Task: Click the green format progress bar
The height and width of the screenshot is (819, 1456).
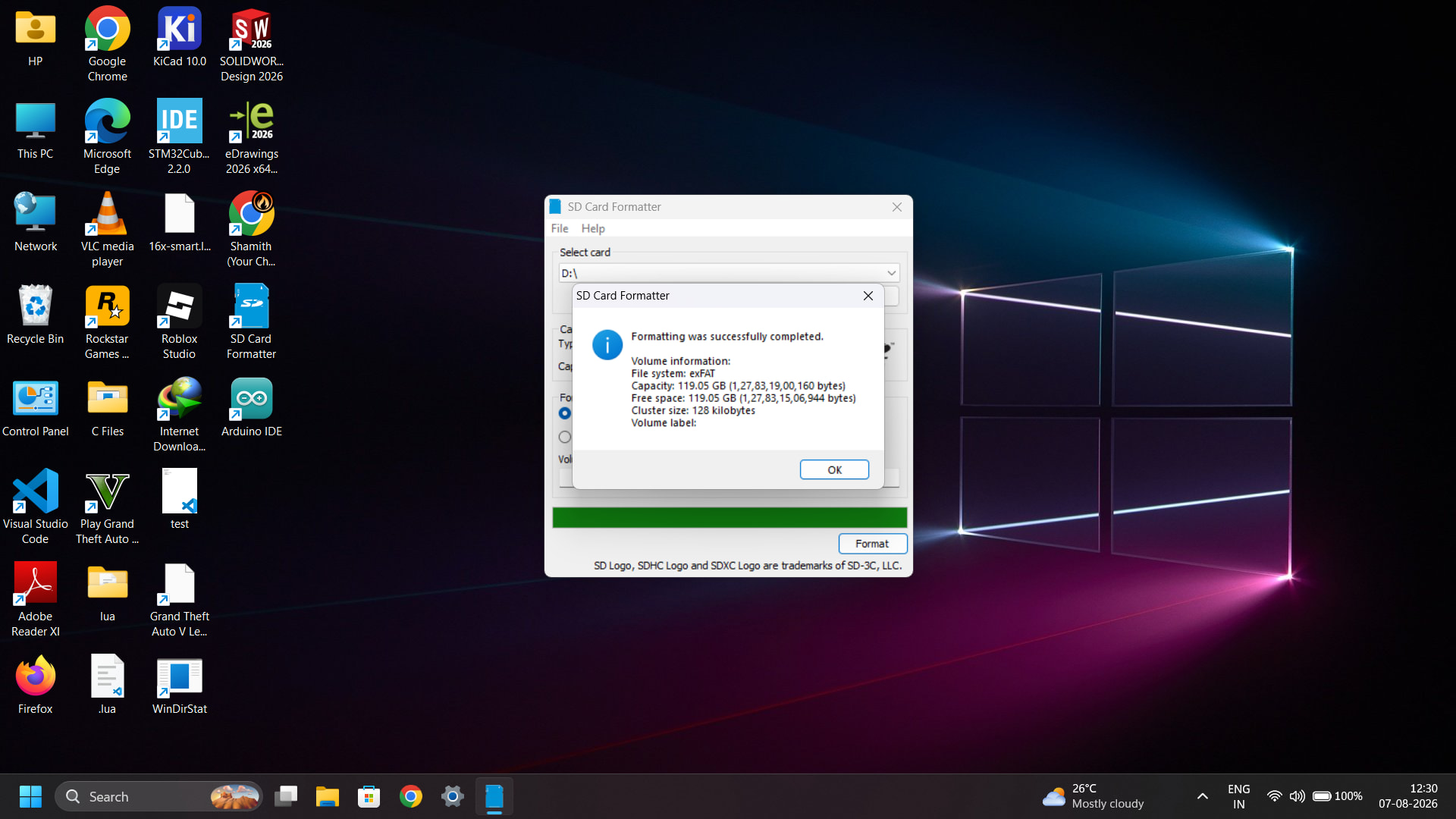Action: click(x=730, y=517)
